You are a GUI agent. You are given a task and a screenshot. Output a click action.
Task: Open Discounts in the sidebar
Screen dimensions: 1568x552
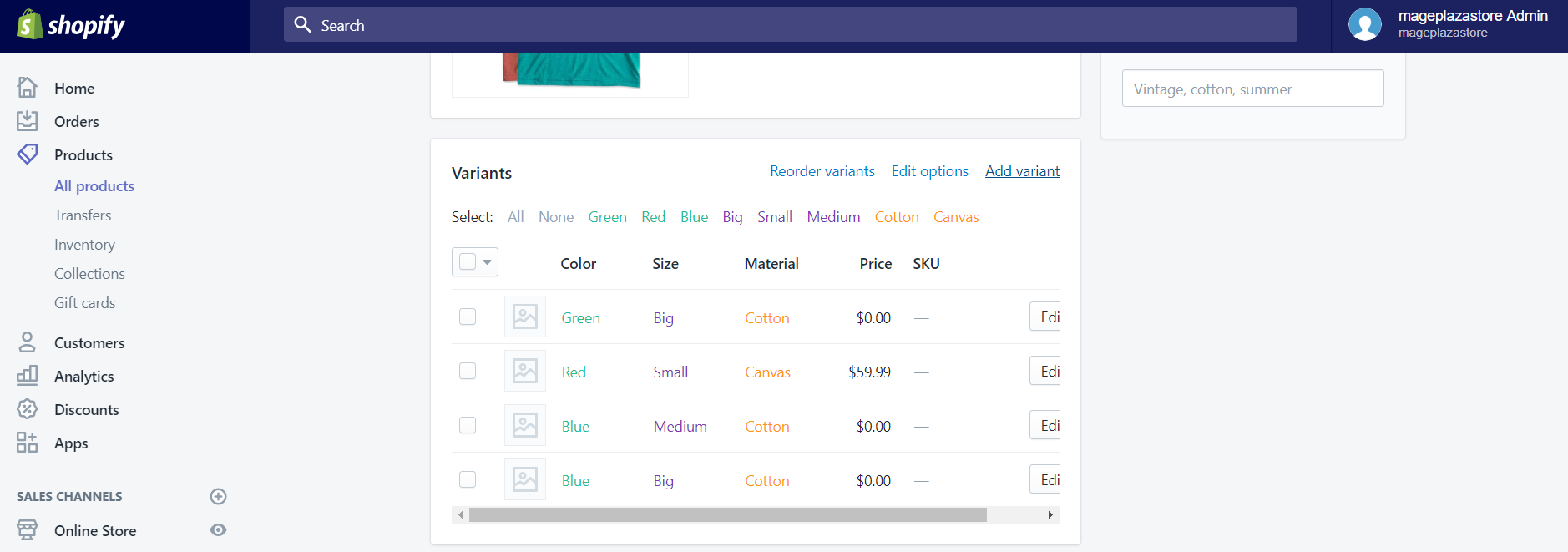[87, 409]
